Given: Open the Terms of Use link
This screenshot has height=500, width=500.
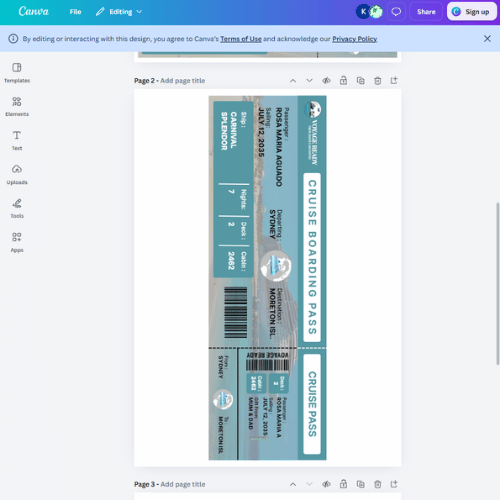Looking at the screenshot, I should (241, 39).
